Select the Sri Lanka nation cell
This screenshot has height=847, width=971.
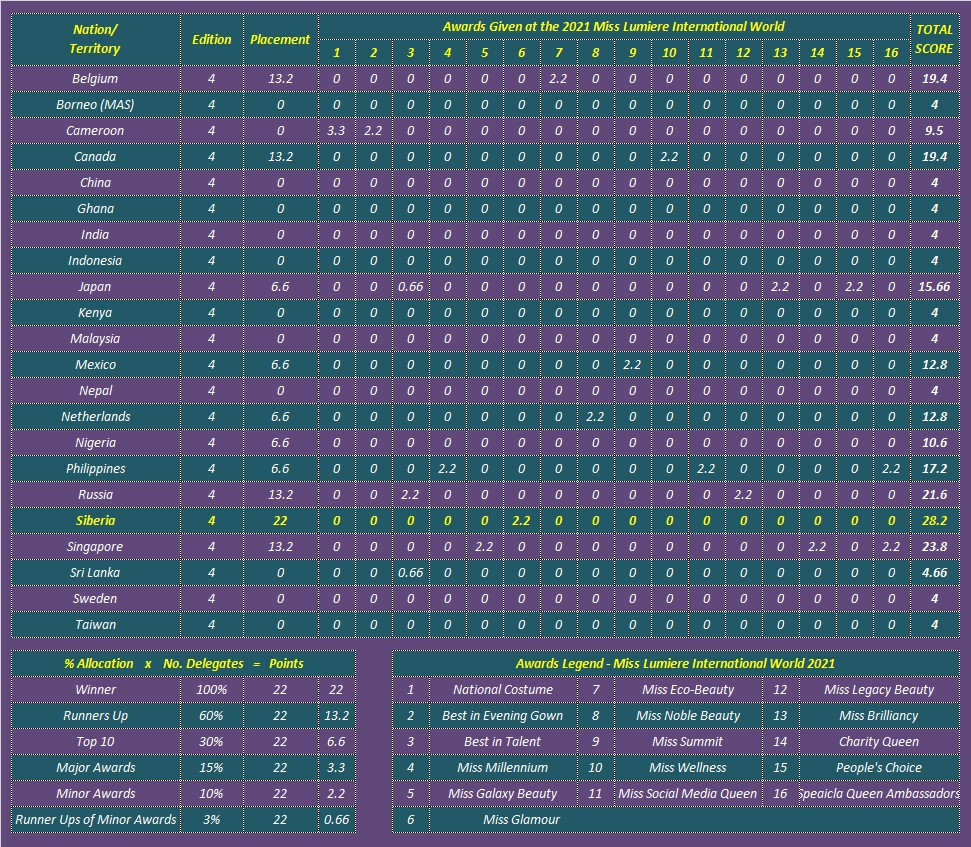click(95, 573)
